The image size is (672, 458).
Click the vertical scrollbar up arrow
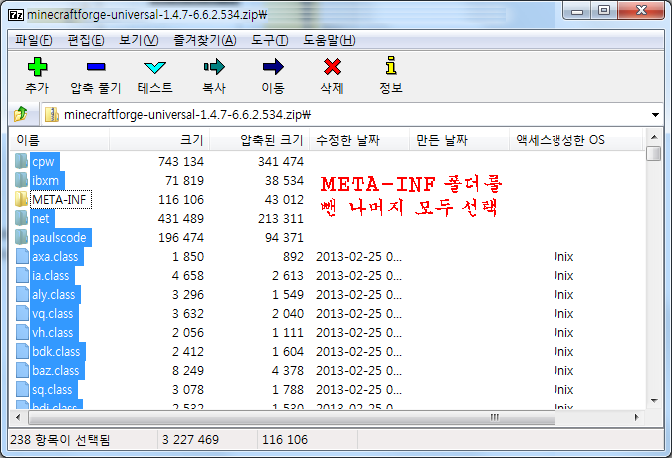(654, 137)
